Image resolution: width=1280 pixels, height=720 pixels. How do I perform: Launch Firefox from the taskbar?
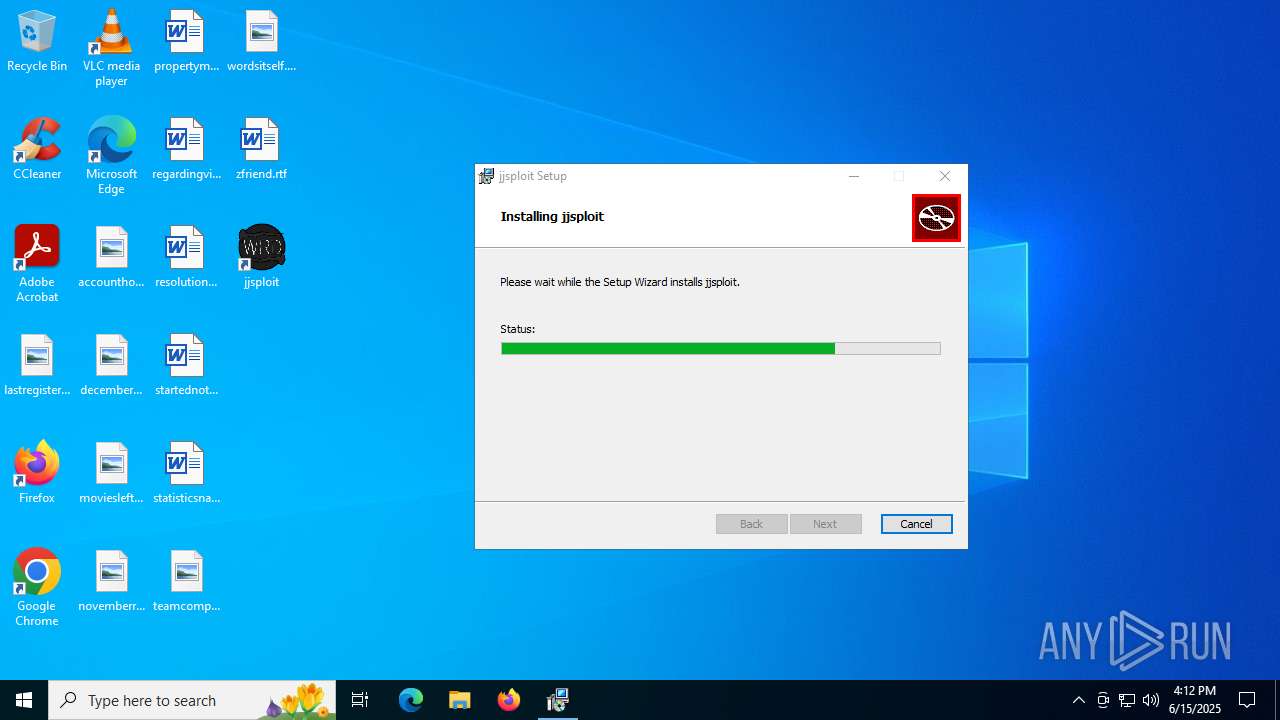pyautogui.click(x=509, y=700)
